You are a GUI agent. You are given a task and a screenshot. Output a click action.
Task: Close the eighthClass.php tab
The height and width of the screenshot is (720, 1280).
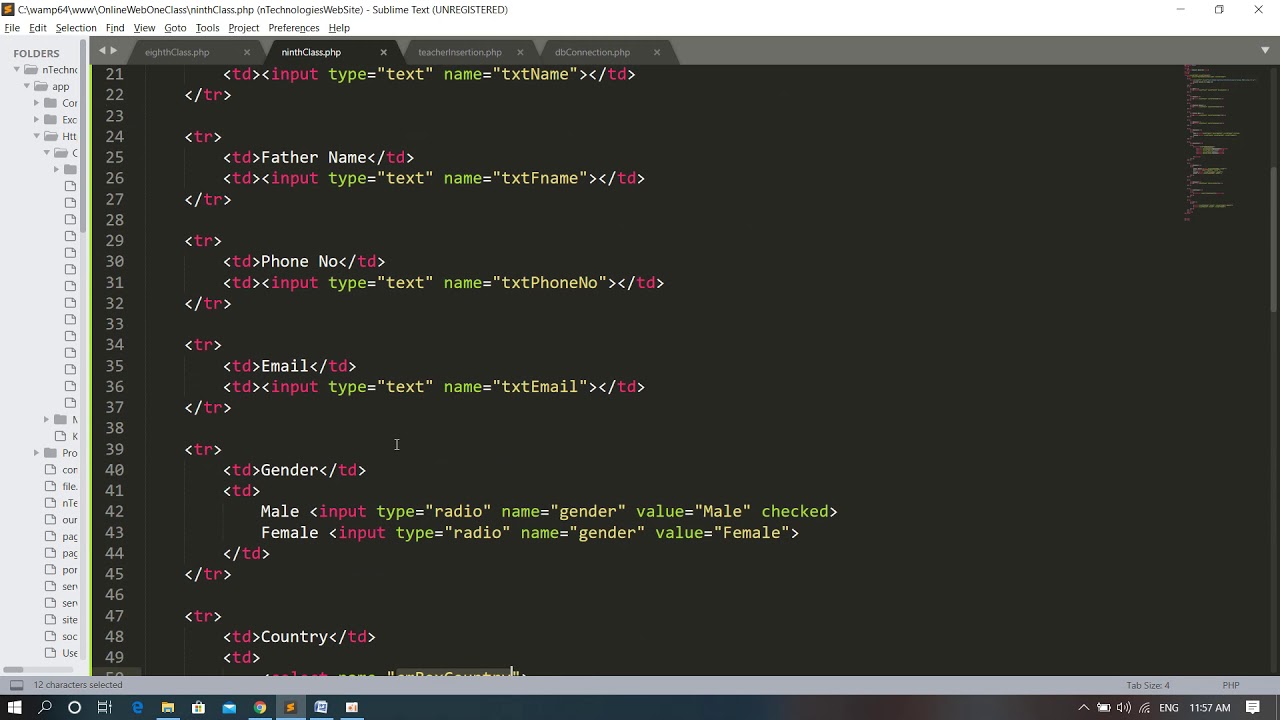247,52
